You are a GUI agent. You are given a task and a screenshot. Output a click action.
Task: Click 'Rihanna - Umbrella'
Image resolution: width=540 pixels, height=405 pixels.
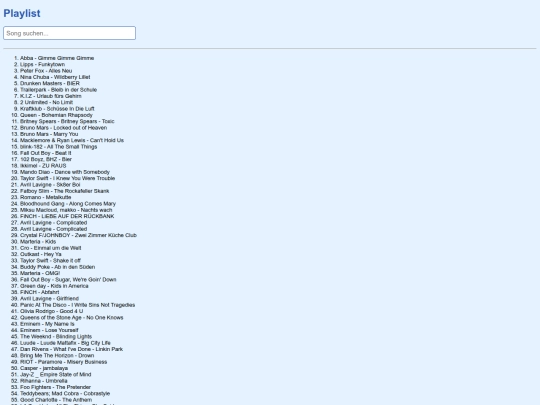click(43, 381)
